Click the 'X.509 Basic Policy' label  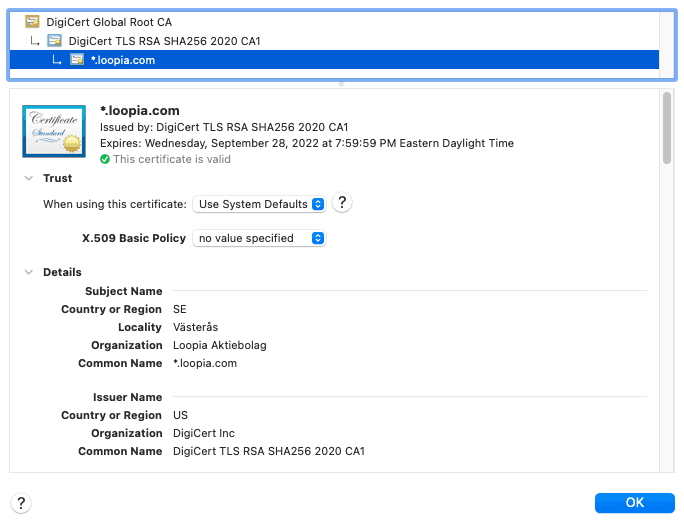pyautogui.click(x=134, y=238)
